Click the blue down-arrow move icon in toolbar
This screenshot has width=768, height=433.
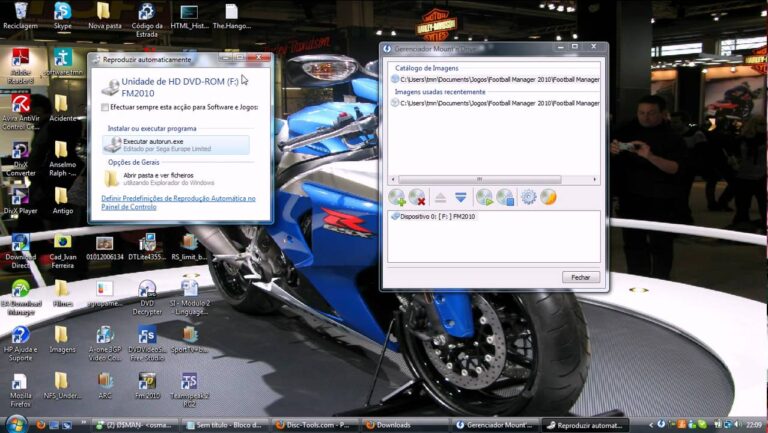click(x=460, y=197)
